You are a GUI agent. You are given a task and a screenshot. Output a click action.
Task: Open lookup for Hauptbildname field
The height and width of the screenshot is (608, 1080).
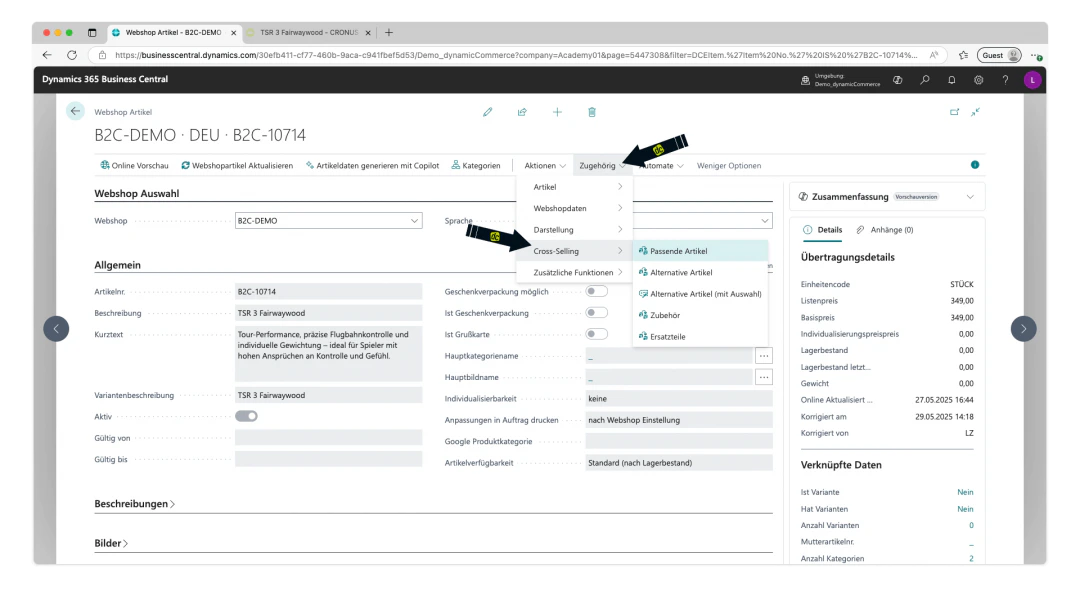click(x=764, y=377)
